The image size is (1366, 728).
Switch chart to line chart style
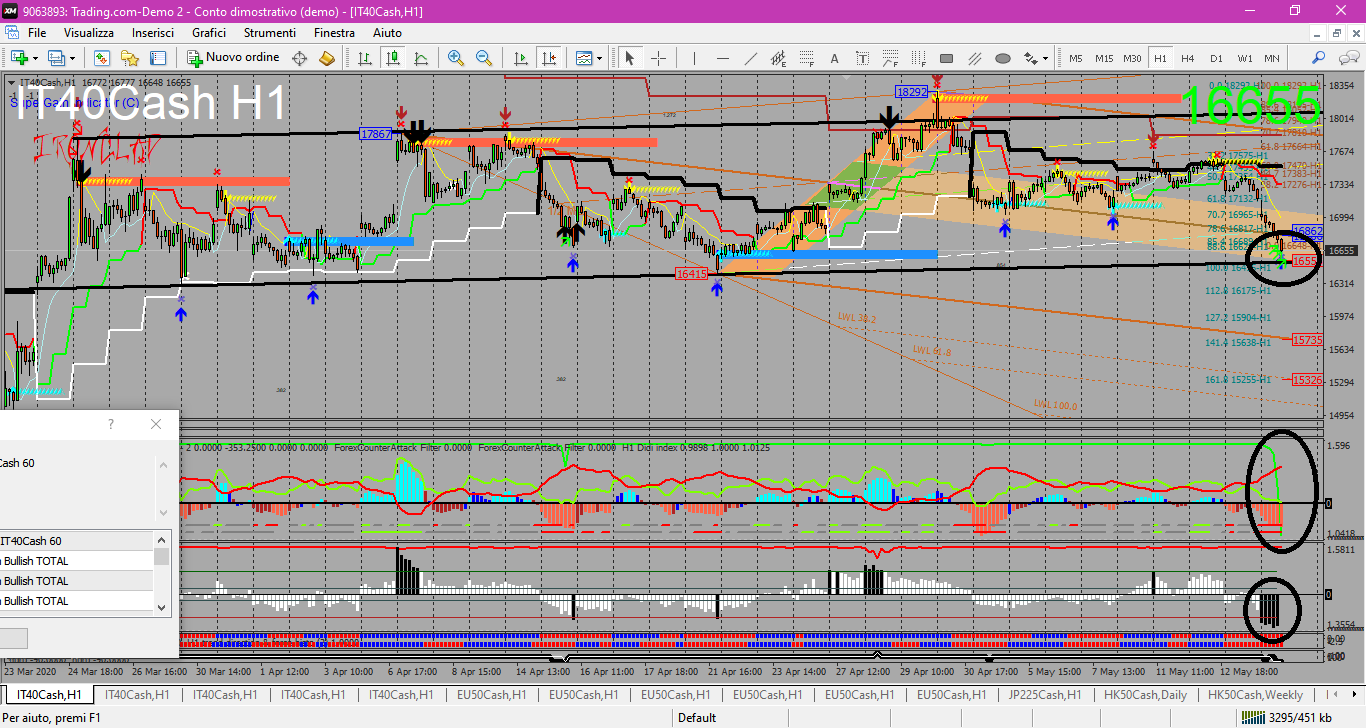click(x=421, y=58)
